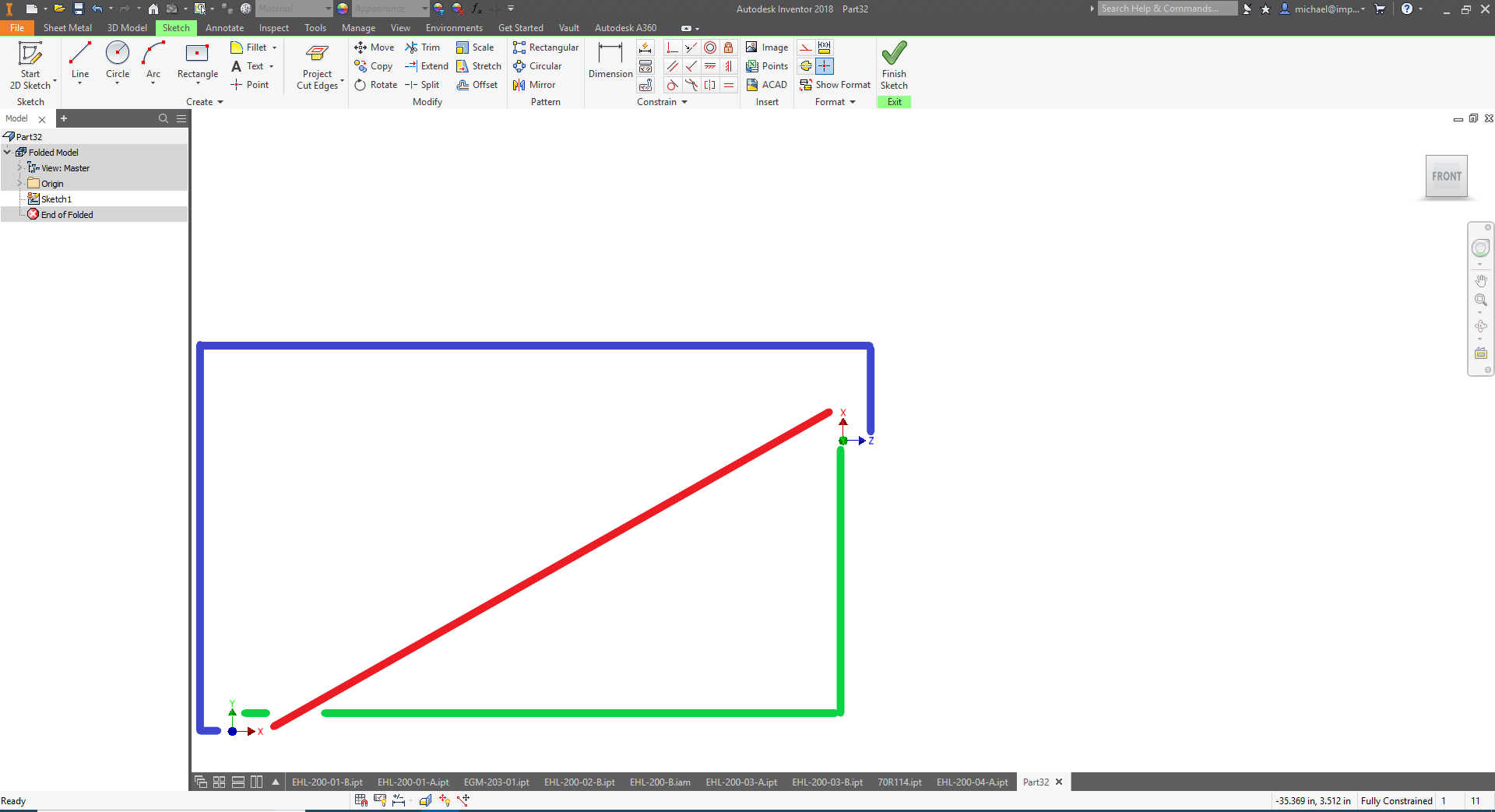Click Finish Sketch

[x=894, y=62]
